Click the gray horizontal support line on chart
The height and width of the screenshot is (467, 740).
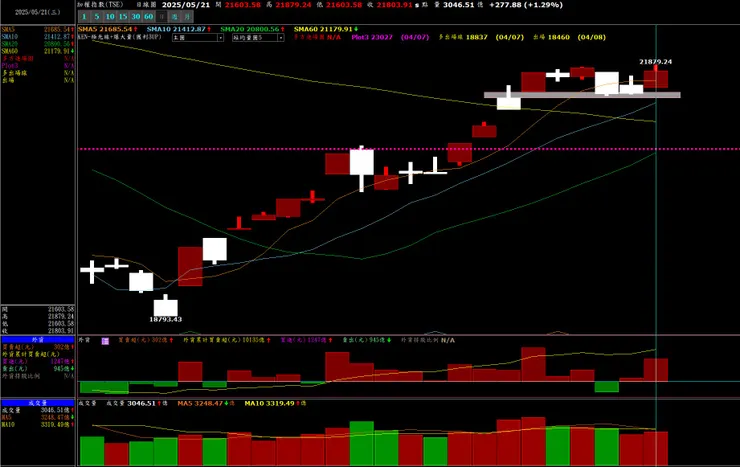582,95
